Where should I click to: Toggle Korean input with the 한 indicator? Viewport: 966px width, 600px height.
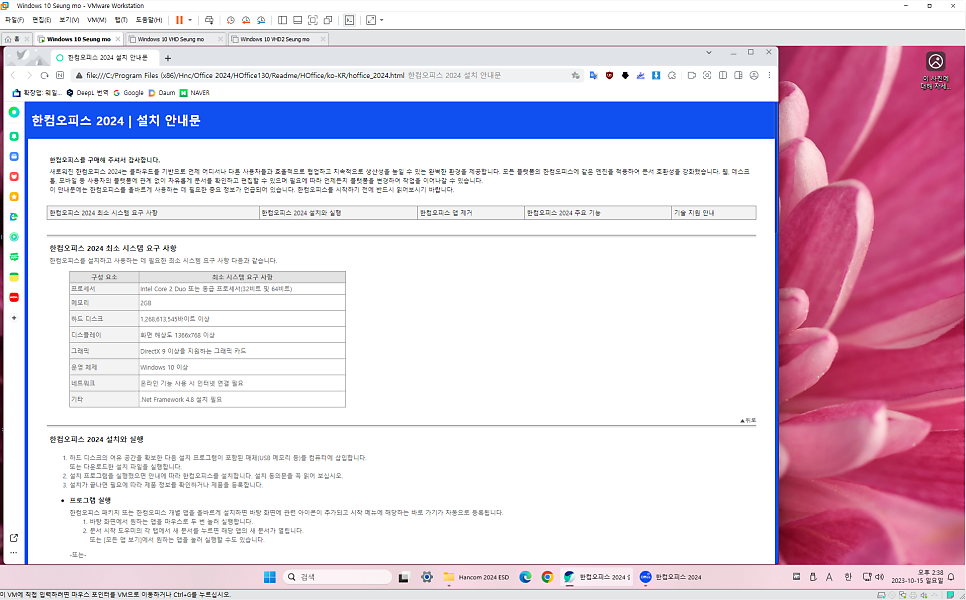848,576
